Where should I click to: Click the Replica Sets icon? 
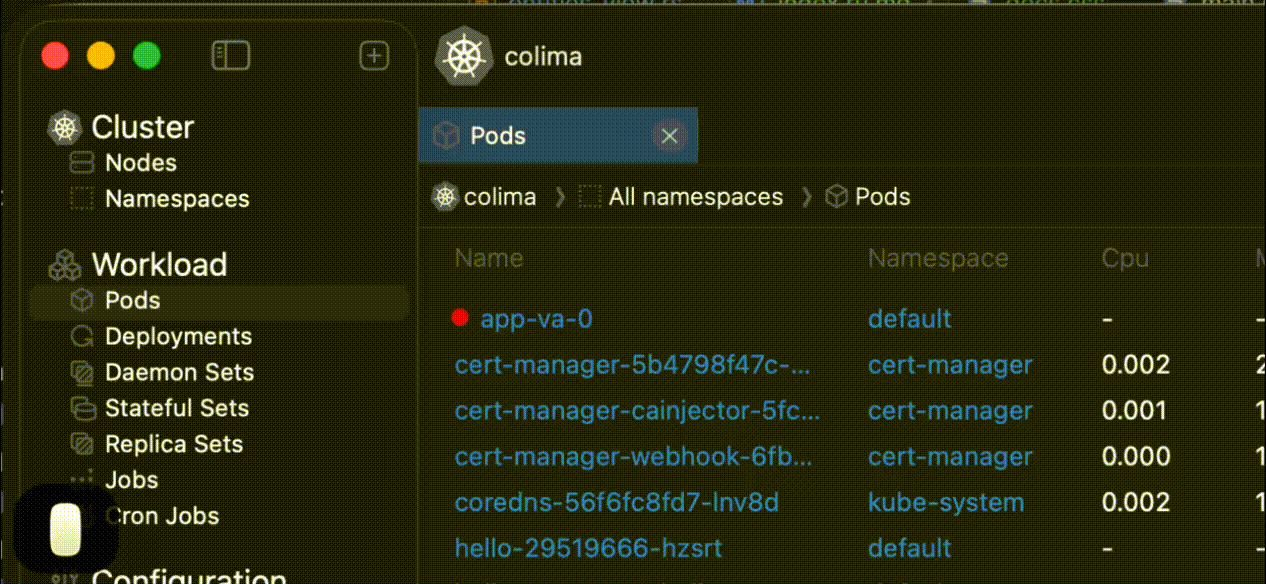pos(82,444)
